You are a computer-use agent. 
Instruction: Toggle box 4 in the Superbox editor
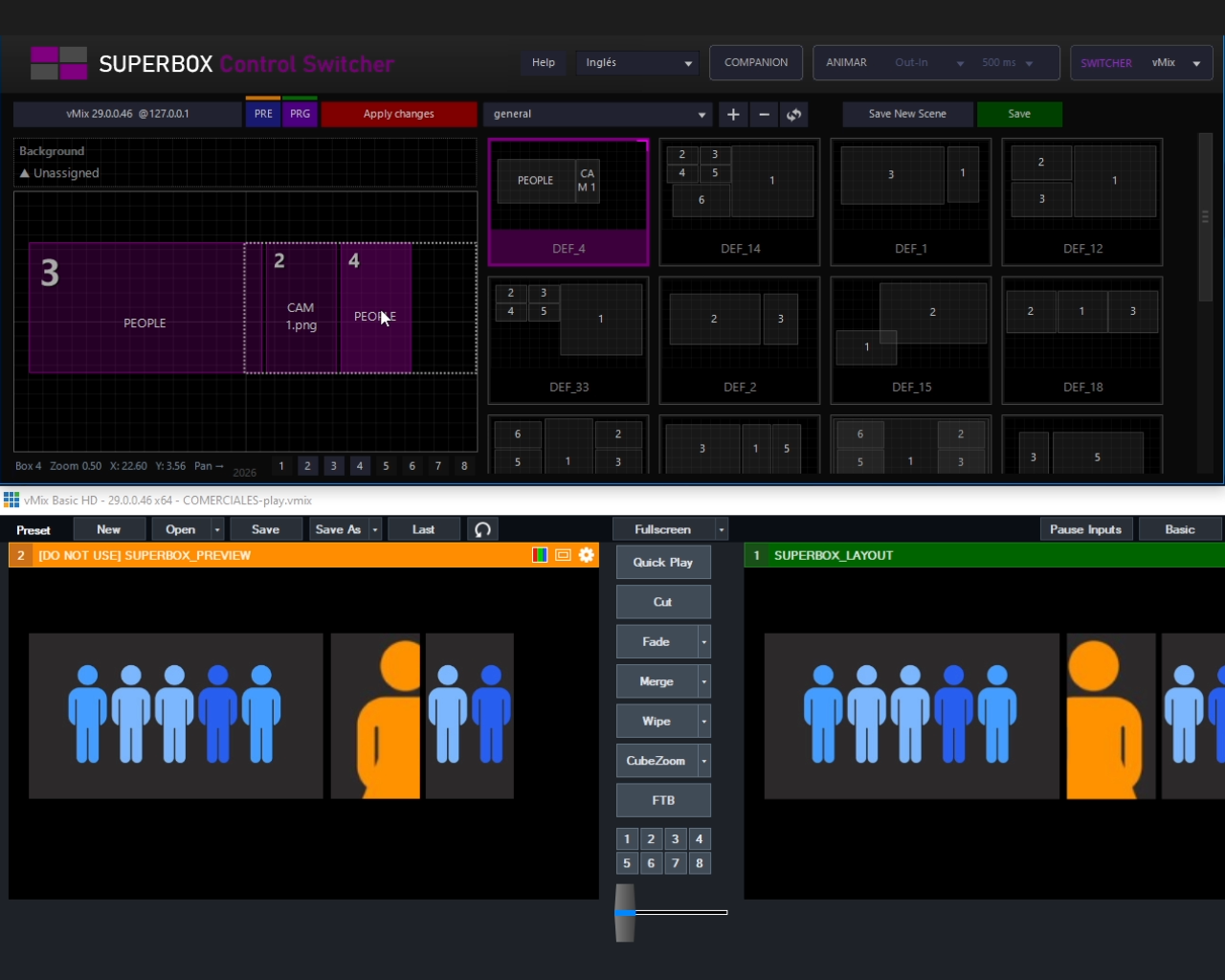[x=360, y=466]
